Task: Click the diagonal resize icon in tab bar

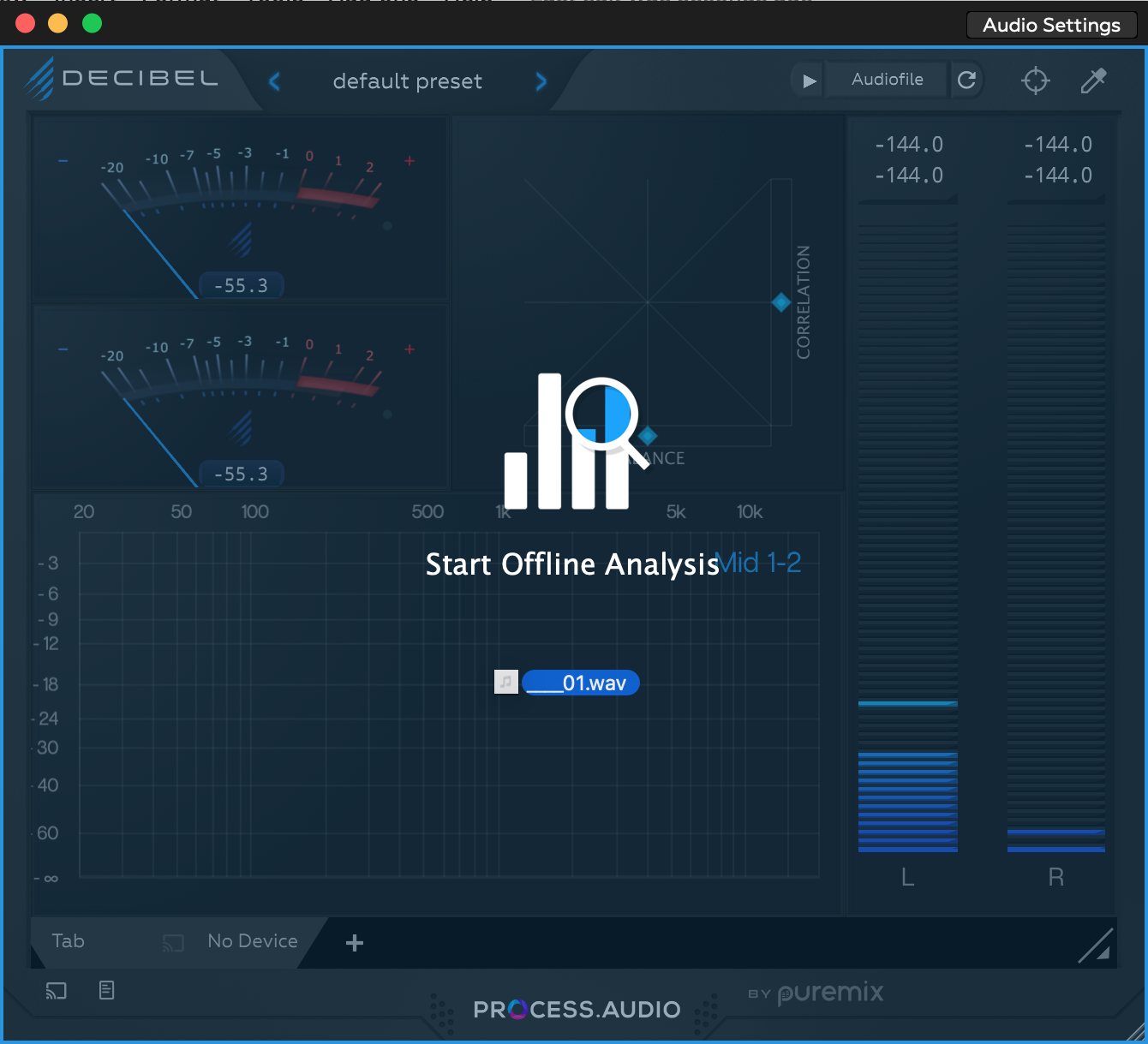Action: point(1095,945)
